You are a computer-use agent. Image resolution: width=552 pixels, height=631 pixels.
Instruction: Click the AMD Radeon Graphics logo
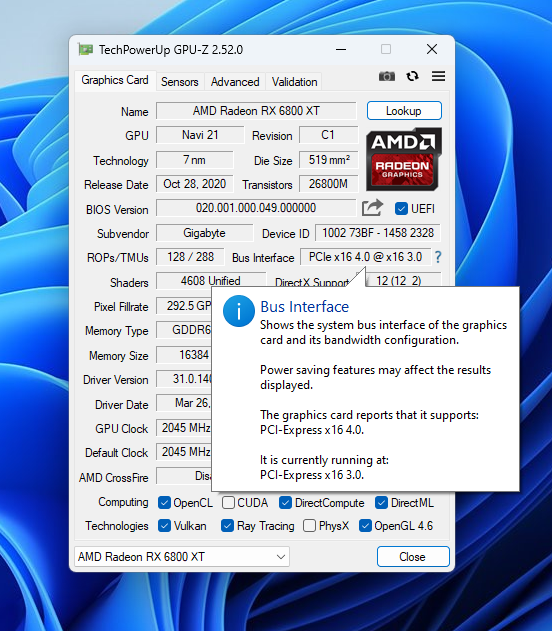[404, 159]
